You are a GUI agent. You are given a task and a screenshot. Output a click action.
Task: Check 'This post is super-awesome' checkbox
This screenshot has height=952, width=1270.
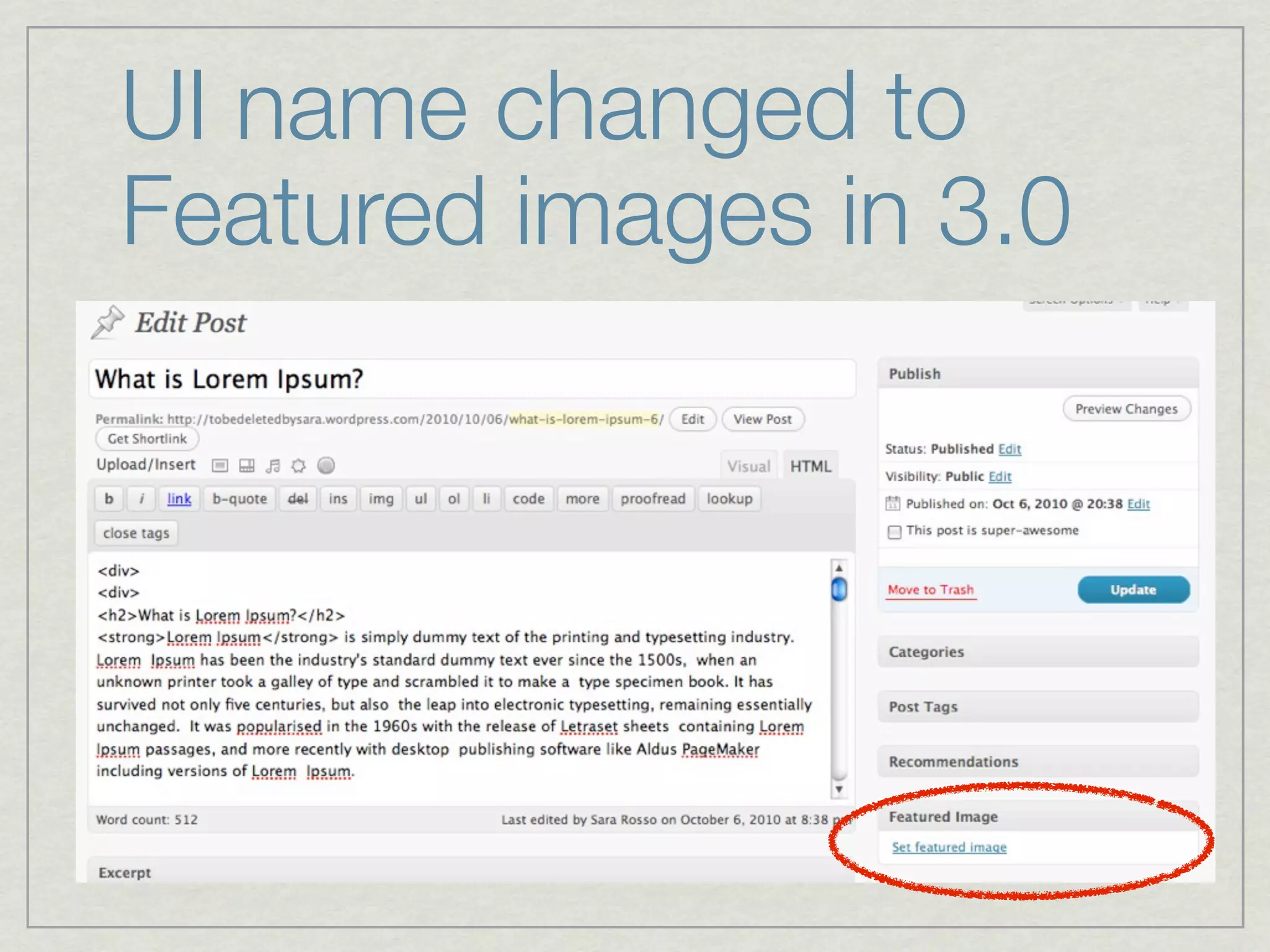pyautogui.click(x=894, y=532)
